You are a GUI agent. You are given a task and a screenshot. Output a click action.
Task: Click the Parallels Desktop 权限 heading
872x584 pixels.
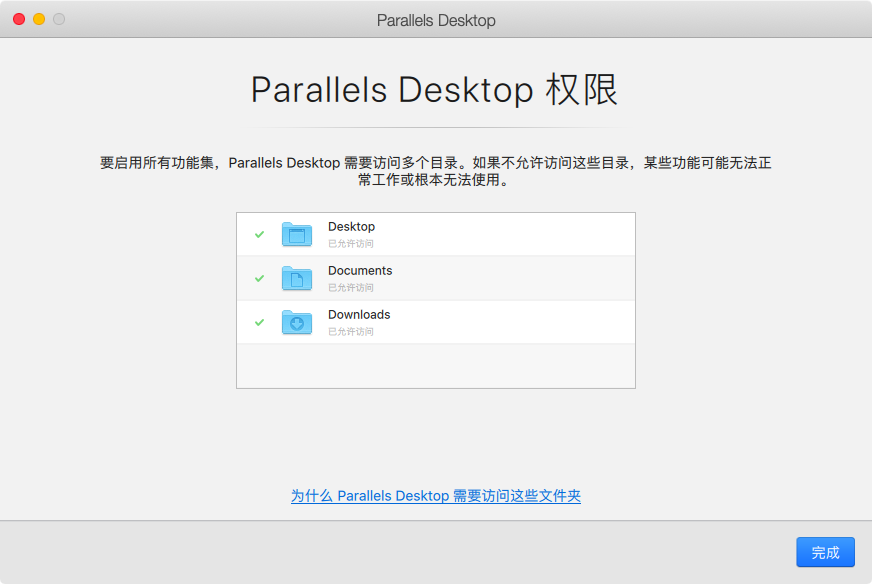tap(435, 90)
